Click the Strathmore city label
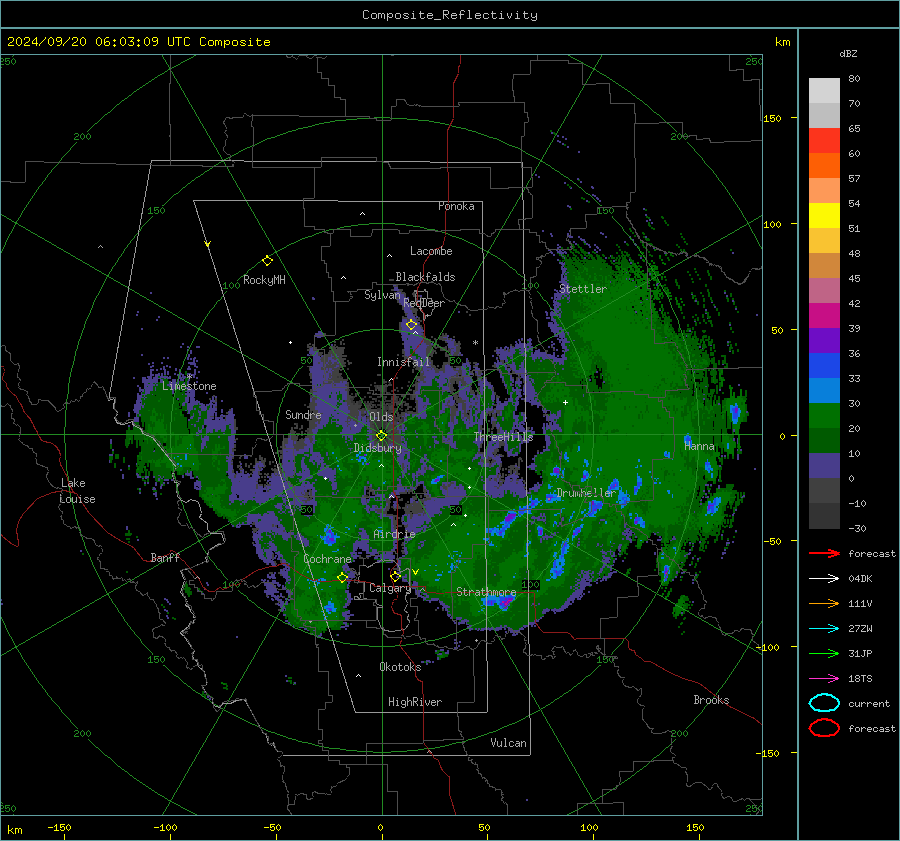The width and height of the screenshot is (900, 841). point(486,592)
